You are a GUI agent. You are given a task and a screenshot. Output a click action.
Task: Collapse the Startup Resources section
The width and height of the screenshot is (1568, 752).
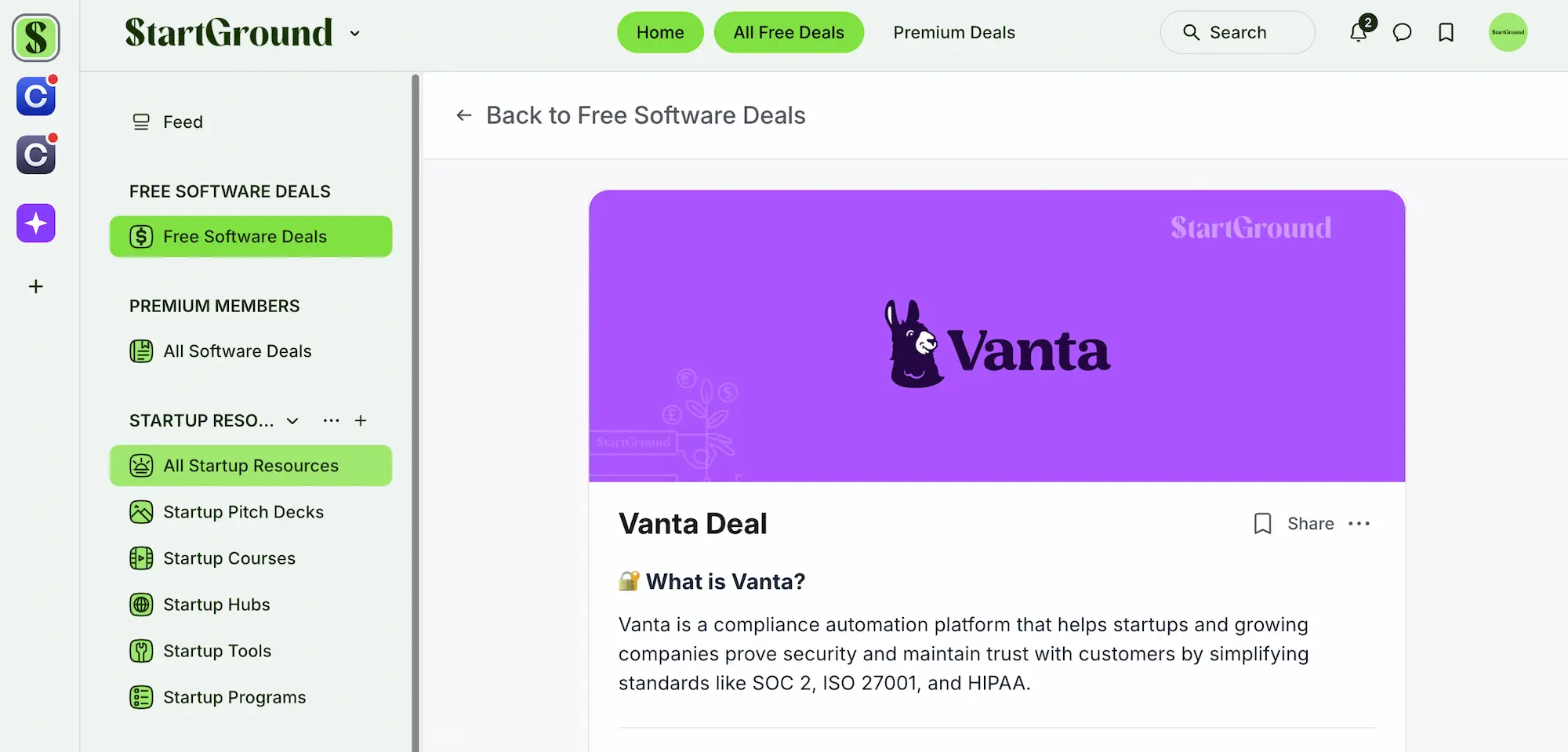pos(292,420)
